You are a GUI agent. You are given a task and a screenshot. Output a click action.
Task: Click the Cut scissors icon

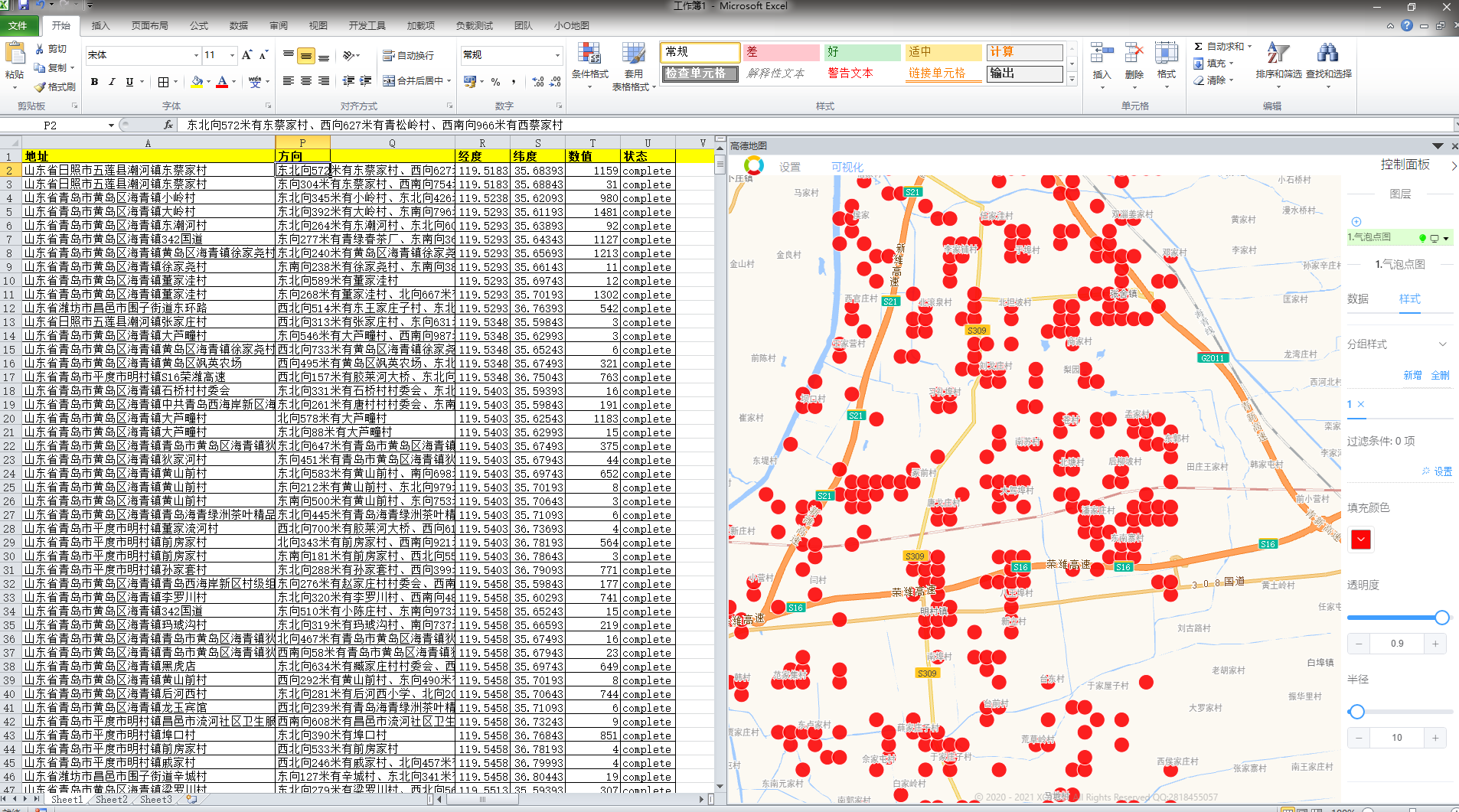(40, 49)
